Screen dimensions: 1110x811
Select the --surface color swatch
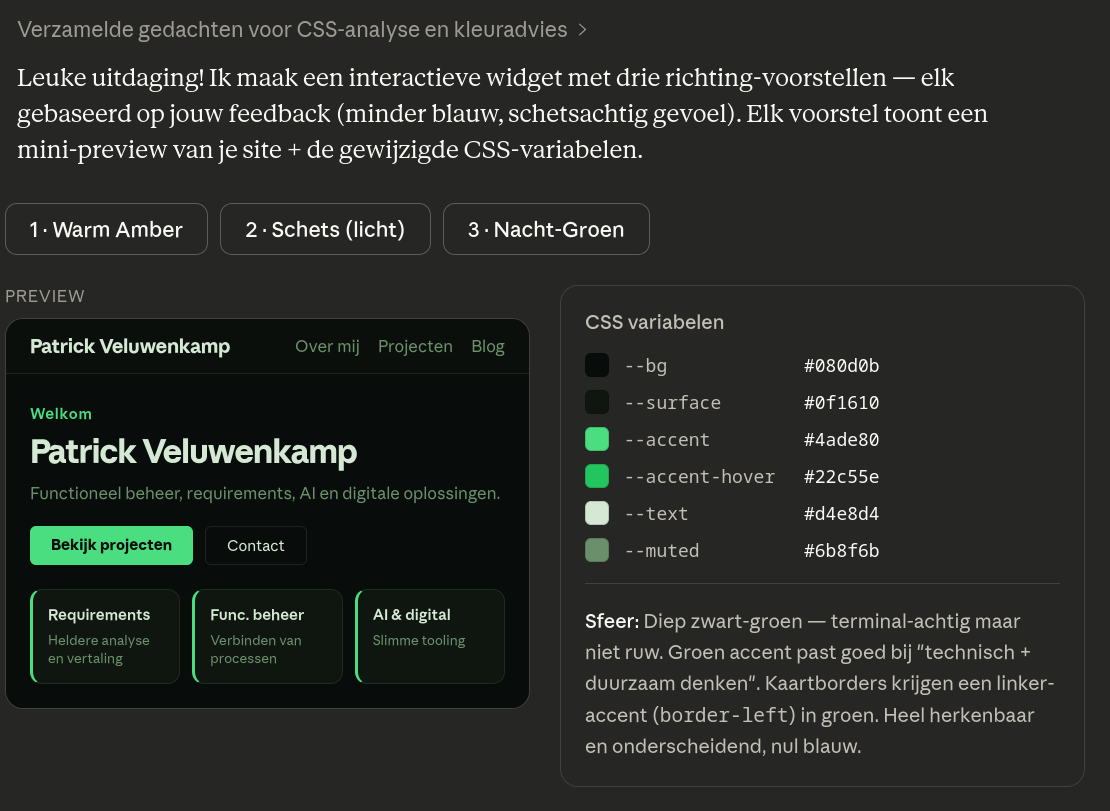point(597,402)
